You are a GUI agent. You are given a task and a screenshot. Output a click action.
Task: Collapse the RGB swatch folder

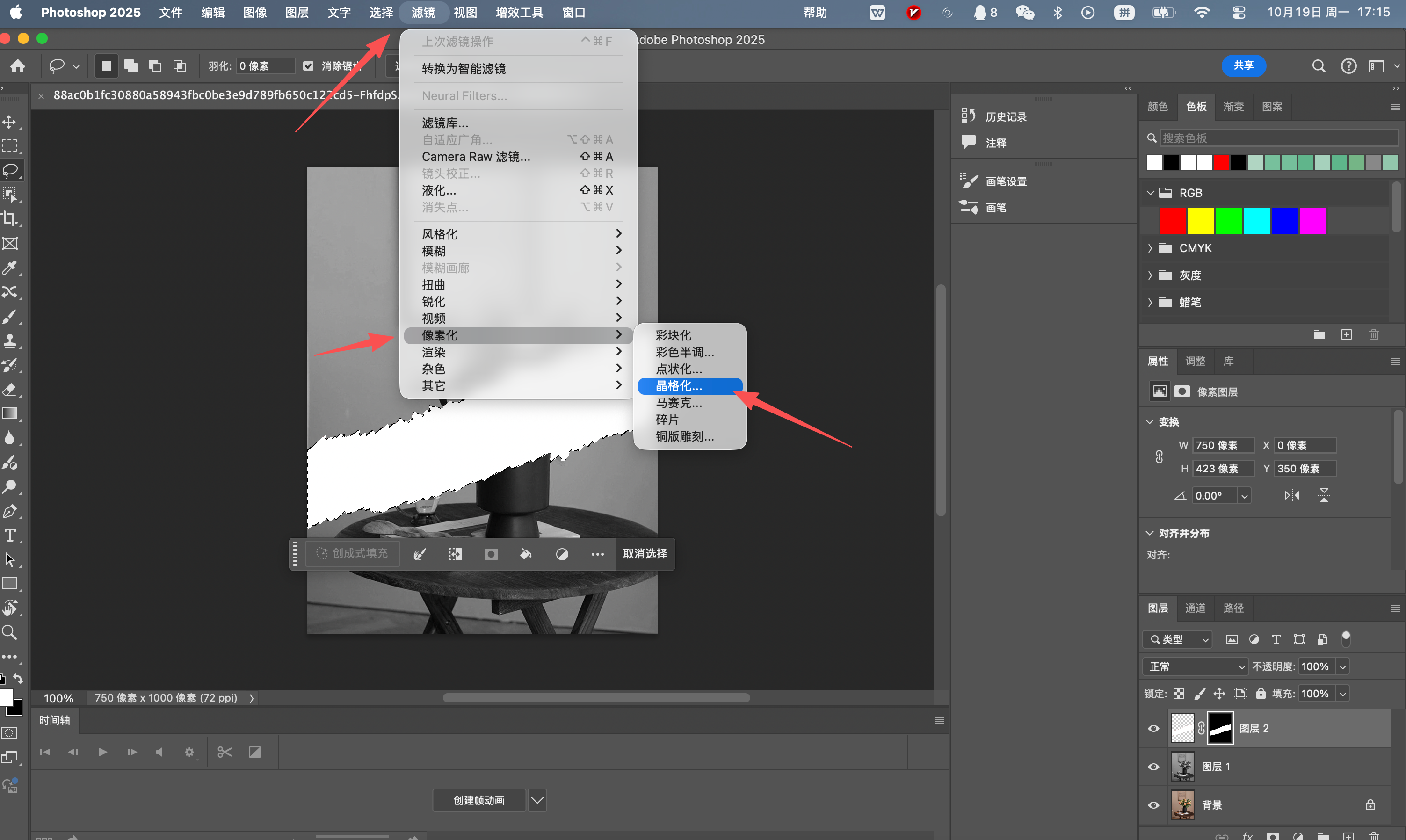pyautogui.click(x=1150, y=193)
